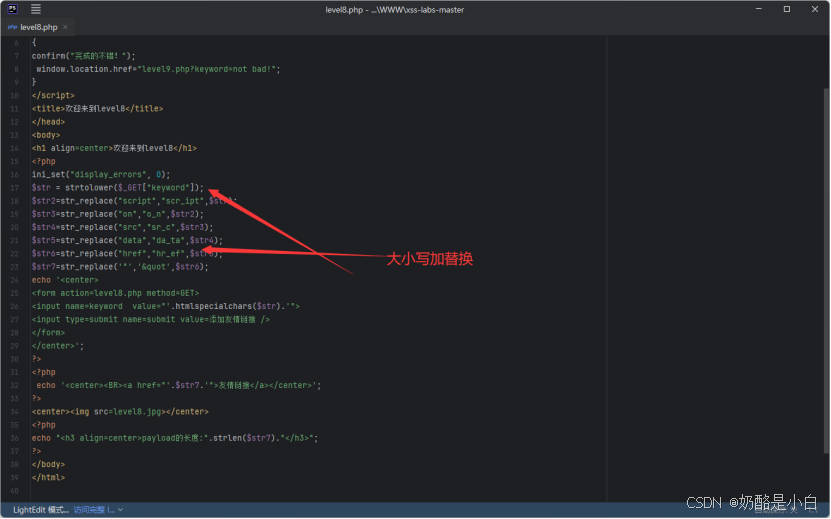Image resolution: width=831 pixels, height=519 pixels.
Task: Click the closing </body> tag
Action: click(x=48, y=464)
